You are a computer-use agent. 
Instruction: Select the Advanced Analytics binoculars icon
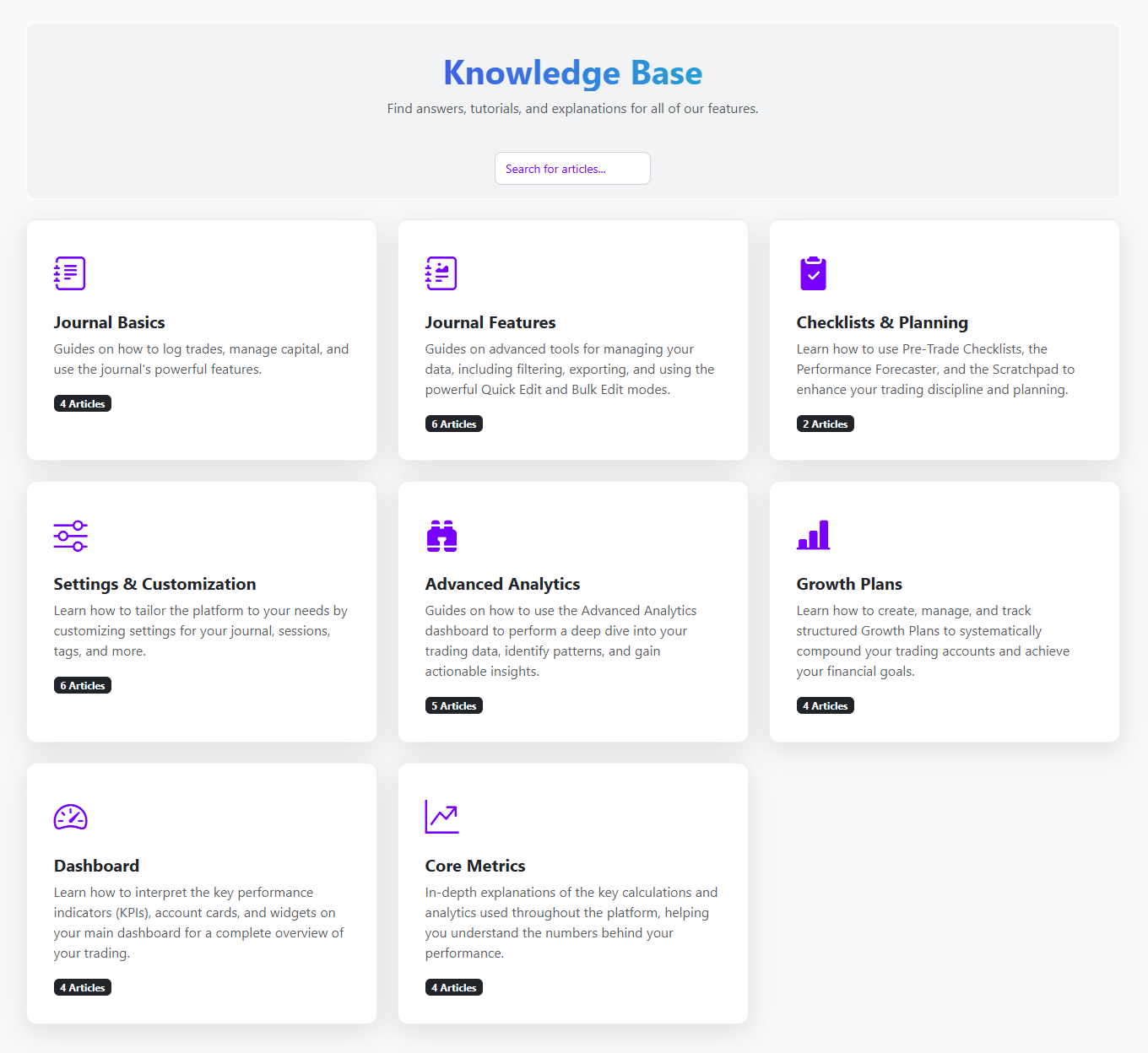pos(441,536)
